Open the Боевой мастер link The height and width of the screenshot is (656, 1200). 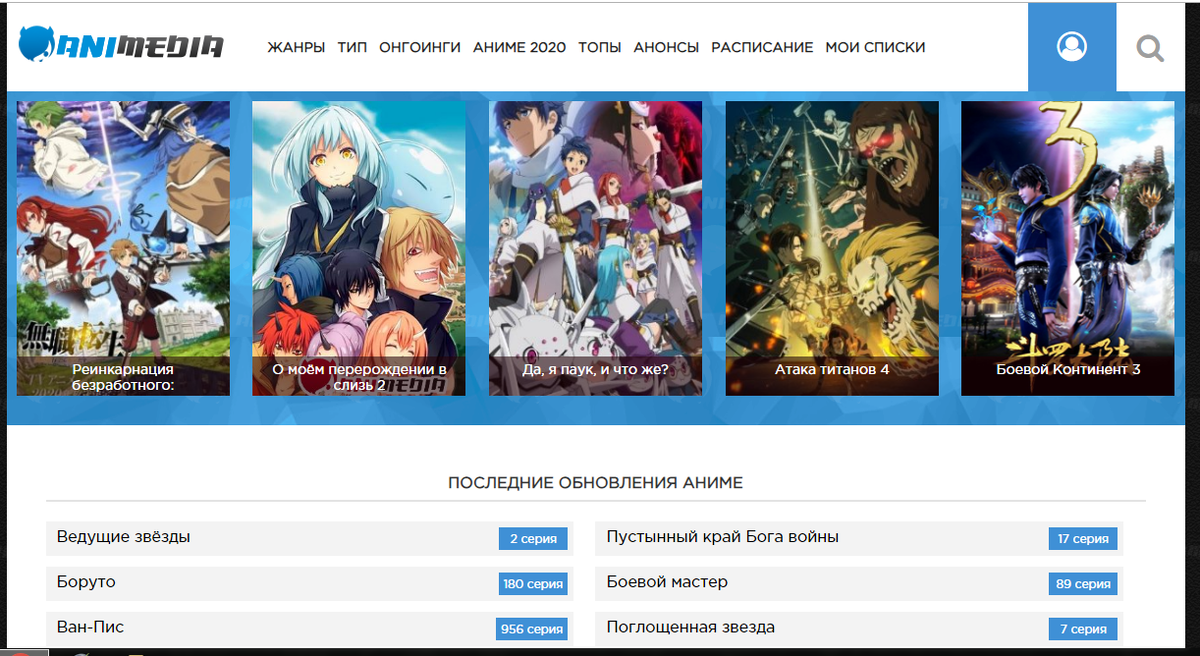[666, 583]
